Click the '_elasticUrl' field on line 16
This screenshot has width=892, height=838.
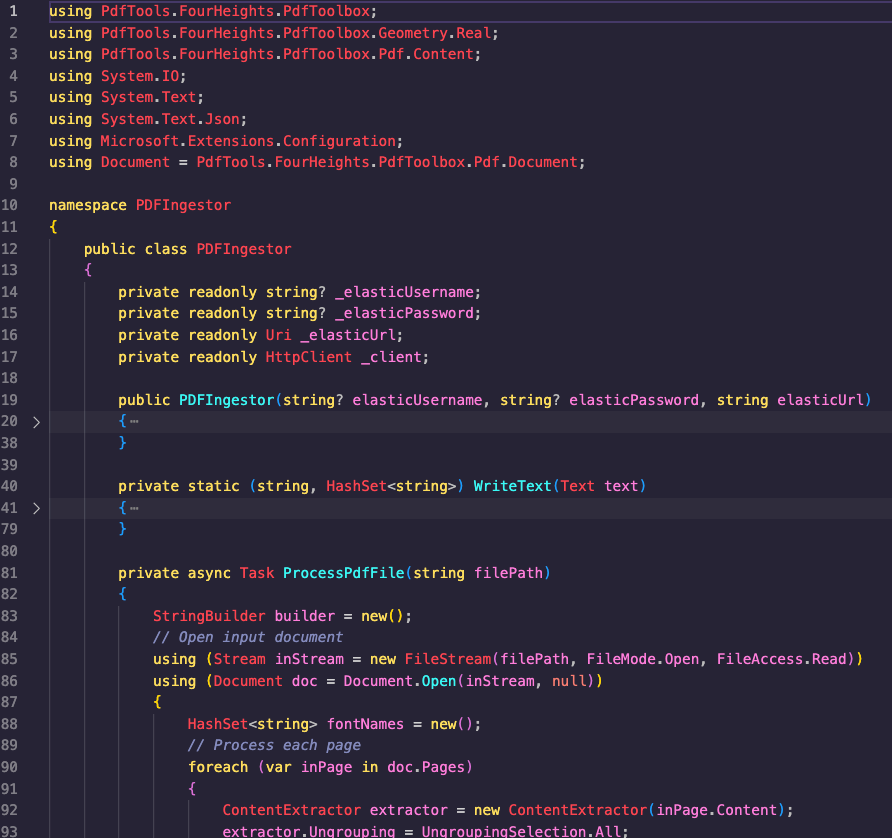(348, 335)
